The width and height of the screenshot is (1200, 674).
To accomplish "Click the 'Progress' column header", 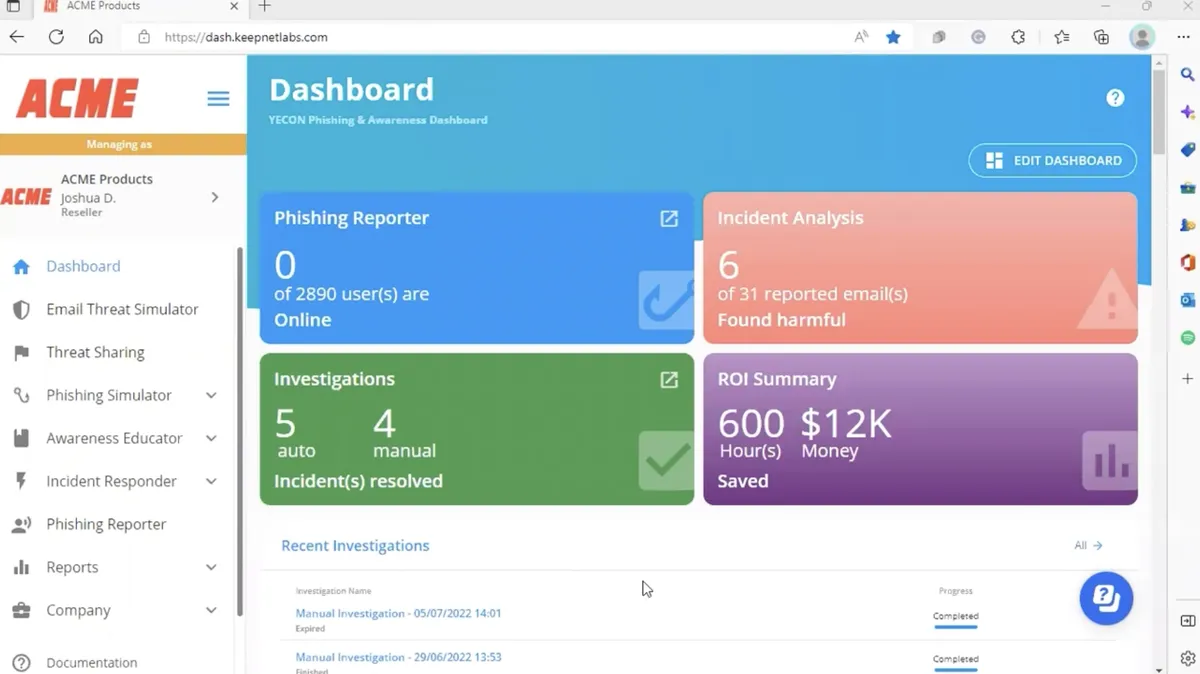I will click(956, 591).
